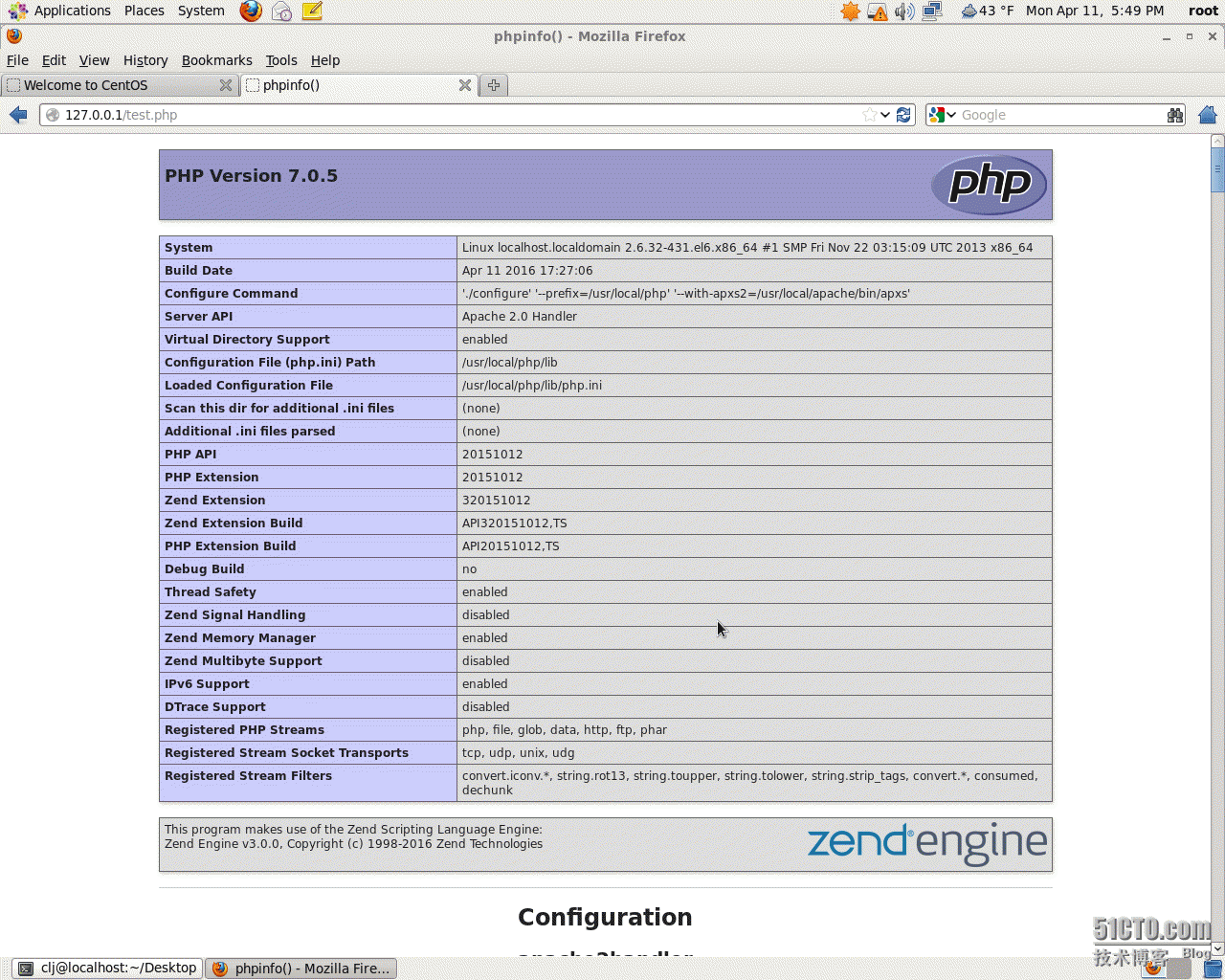
Task: Click the Registered PHP Streams value
Action: (x=565, y=730)
